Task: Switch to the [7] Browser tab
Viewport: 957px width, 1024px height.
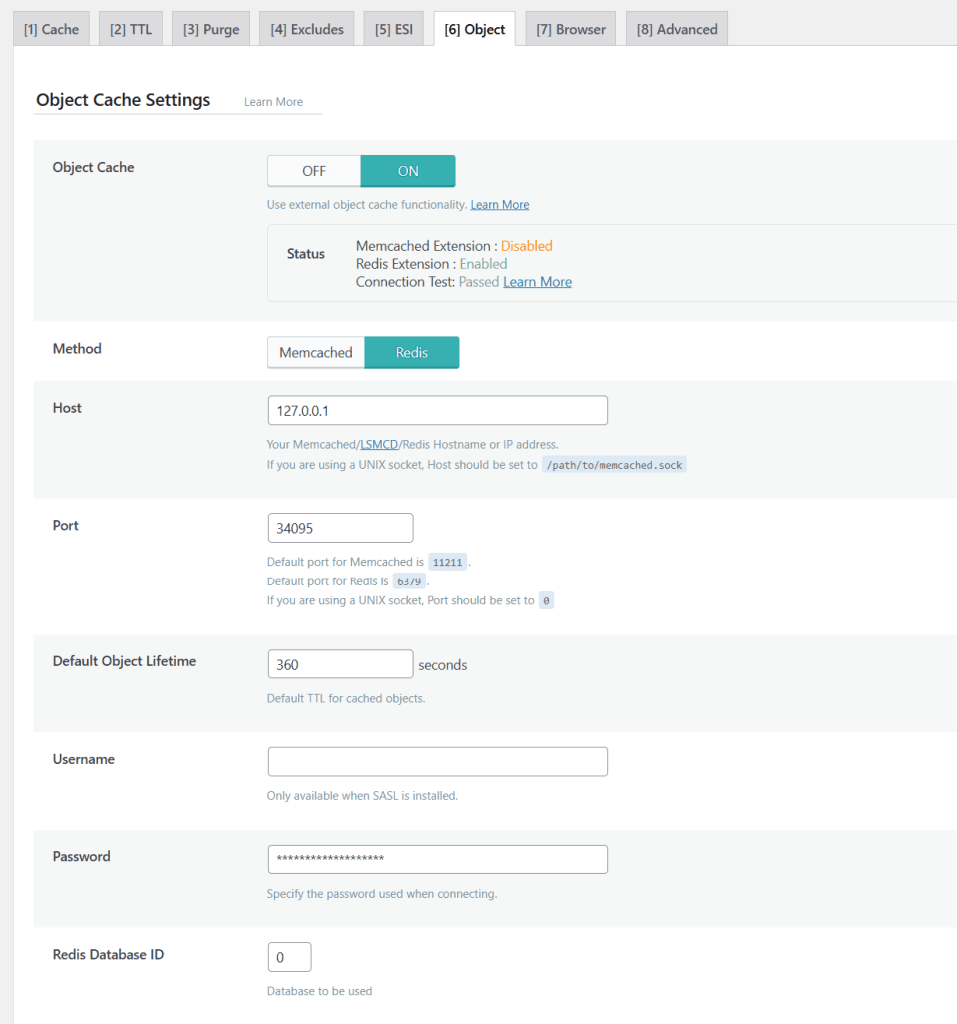Action: [570, 28]
